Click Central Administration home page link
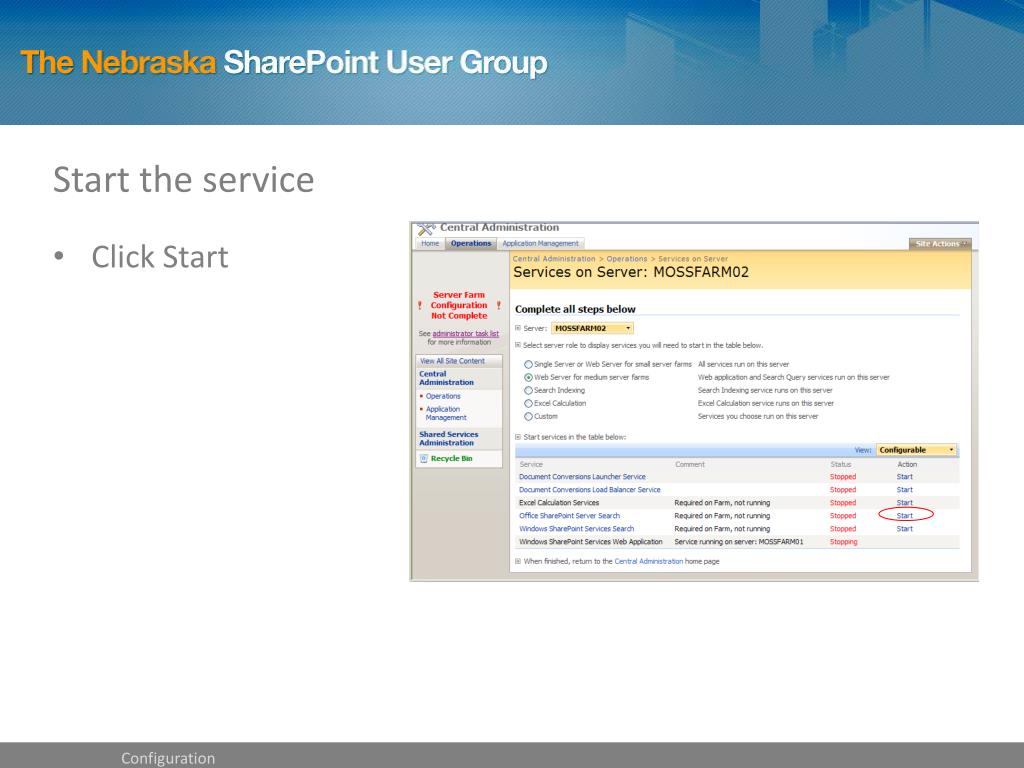This screenshot has width=1024, height=768. click(648, 562)
